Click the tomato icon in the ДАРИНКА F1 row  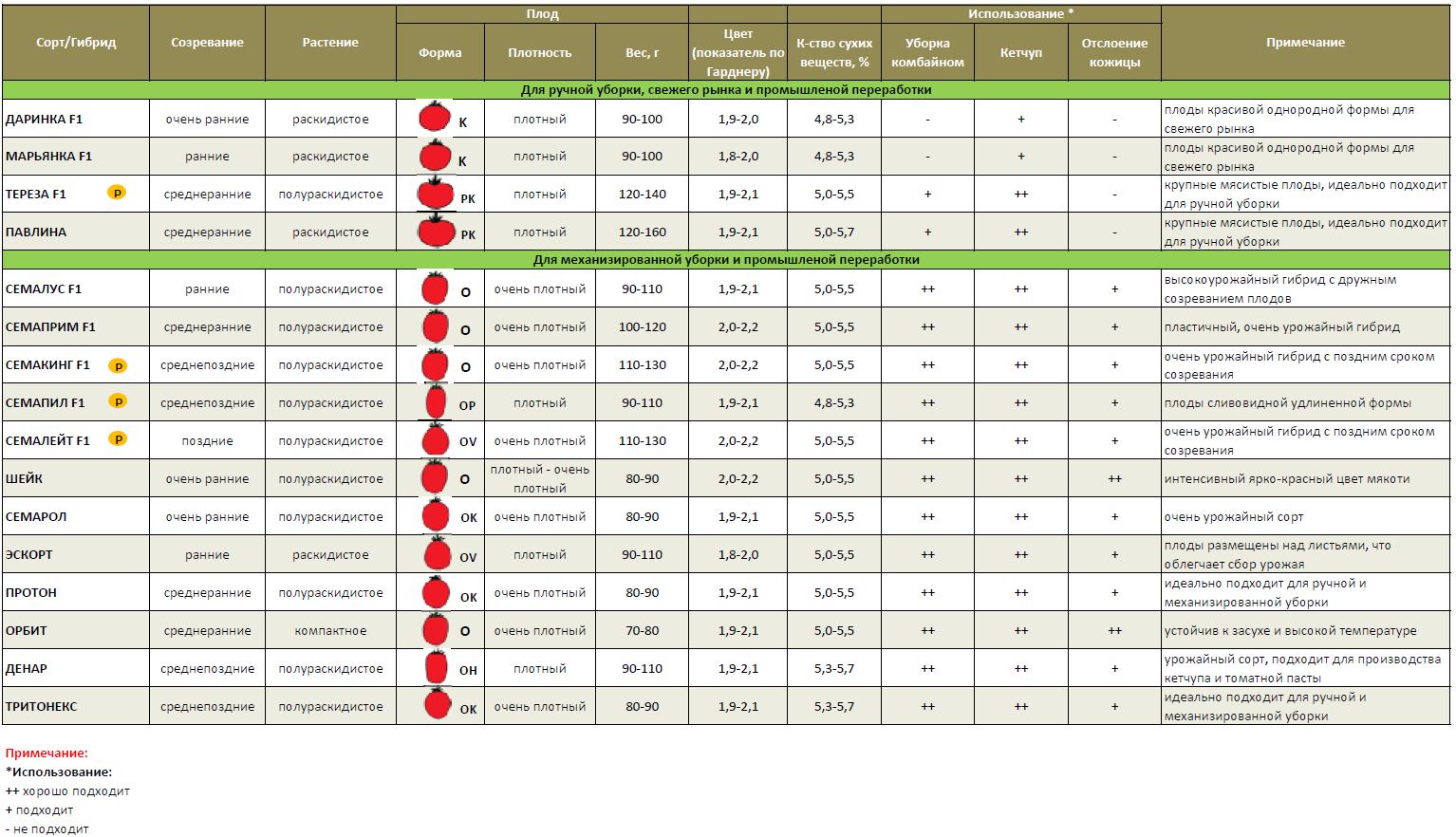pyautogui.click(x=435, y=118)
